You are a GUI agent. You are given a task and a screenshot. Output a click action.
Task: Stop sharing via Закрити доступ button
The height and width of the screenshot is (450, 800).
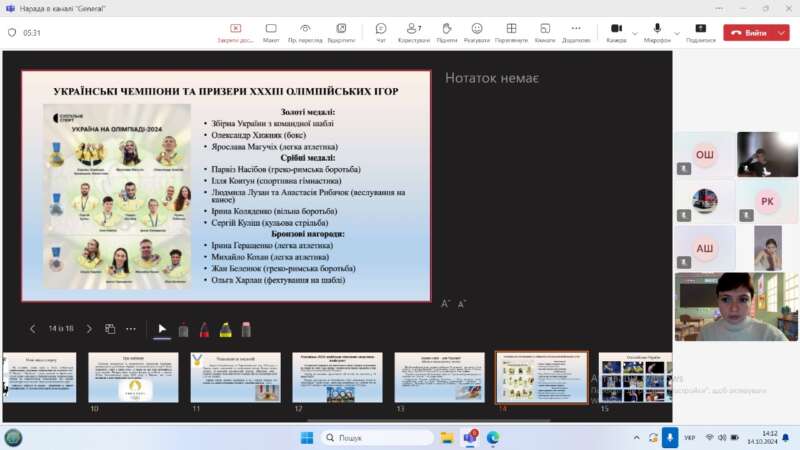pos(235,32)
